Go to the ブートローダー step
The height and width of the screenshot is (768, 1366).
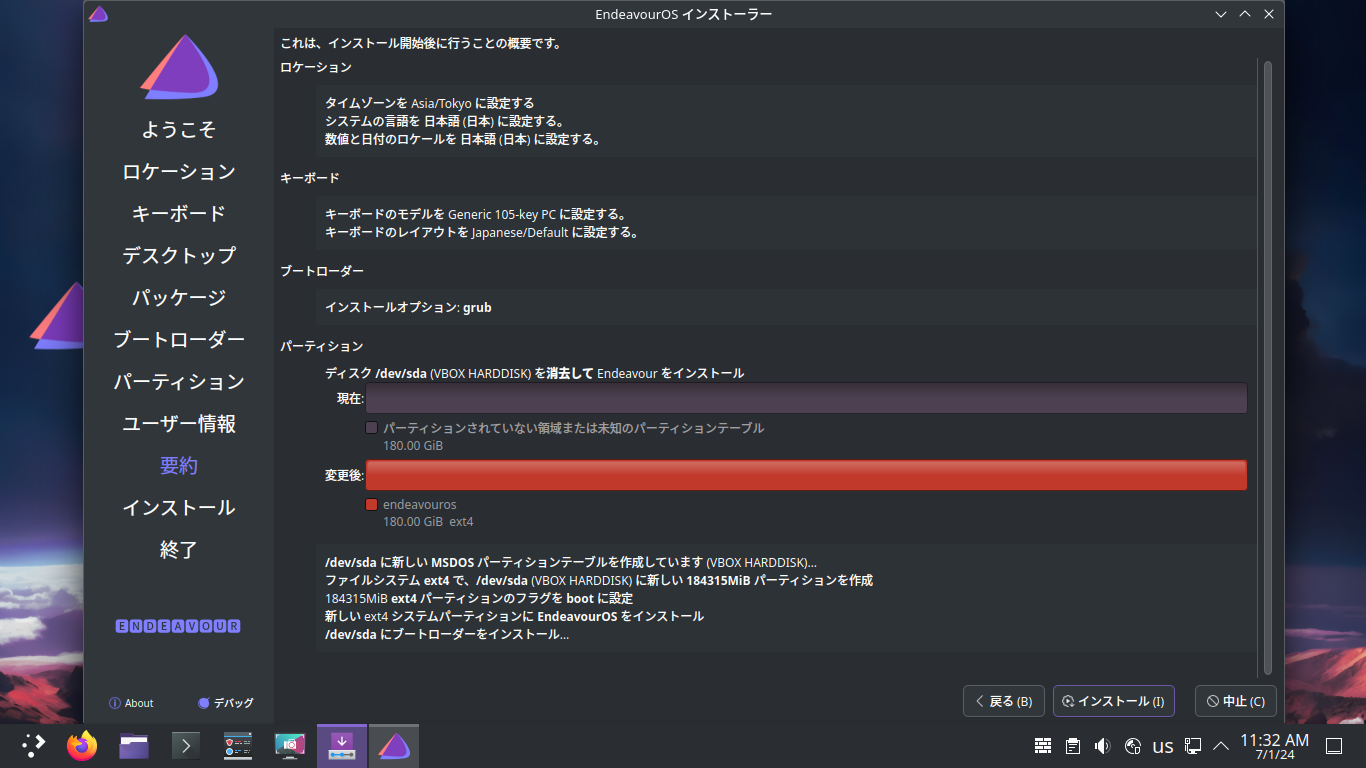179,340
